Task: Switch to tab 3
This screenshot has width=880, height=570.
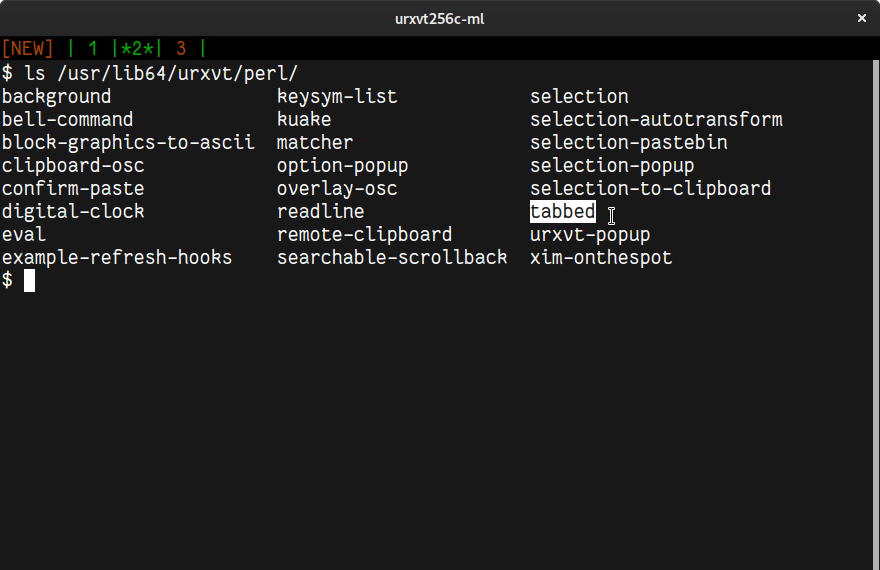Action: click(181, 48)
